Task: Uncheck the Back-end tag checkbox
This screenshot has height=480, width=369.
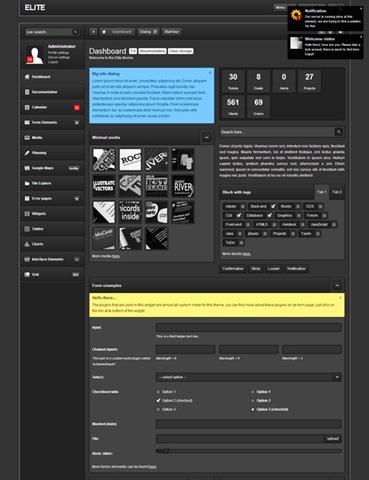Action: pyautogui.click(x=273, y=206)
